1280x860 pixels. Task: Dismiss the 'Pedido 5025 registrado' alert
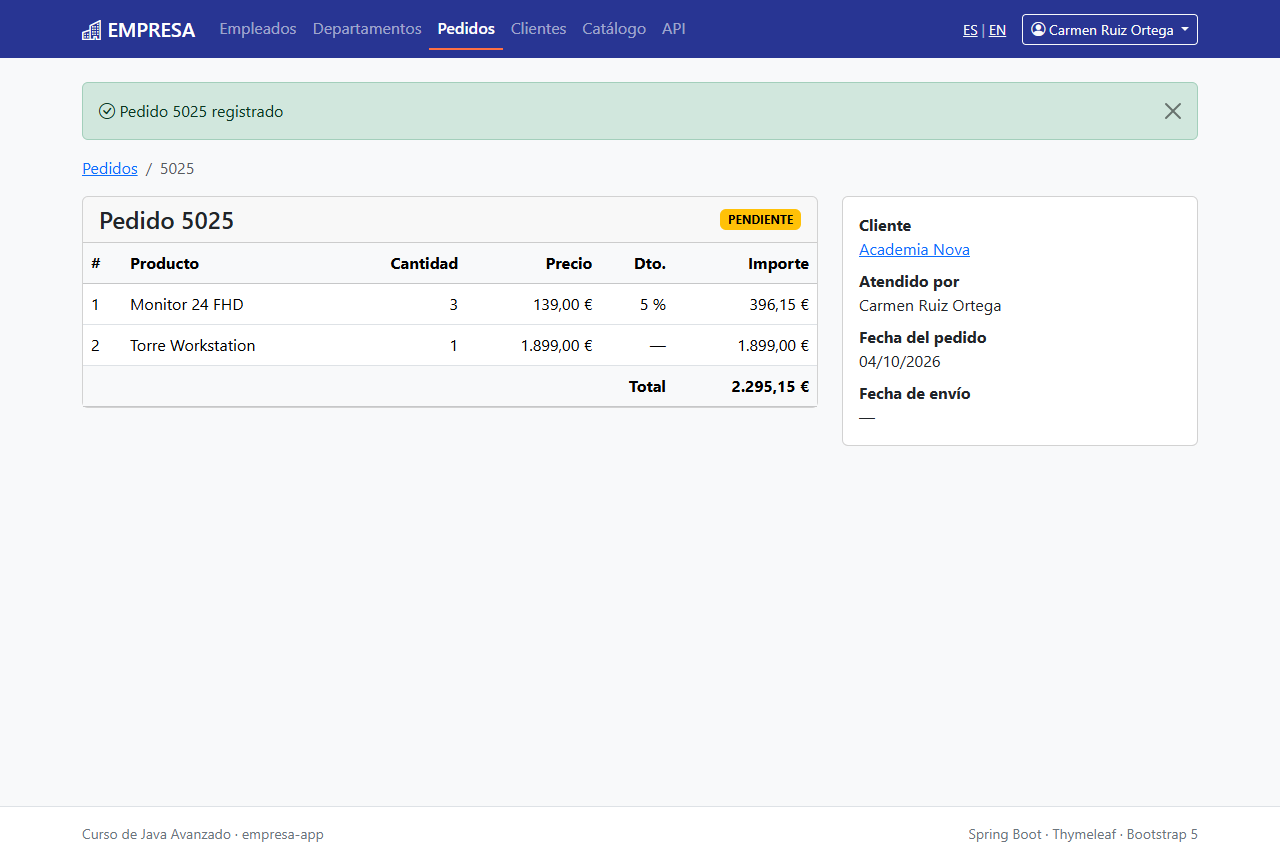click(x=1173, y=111)
